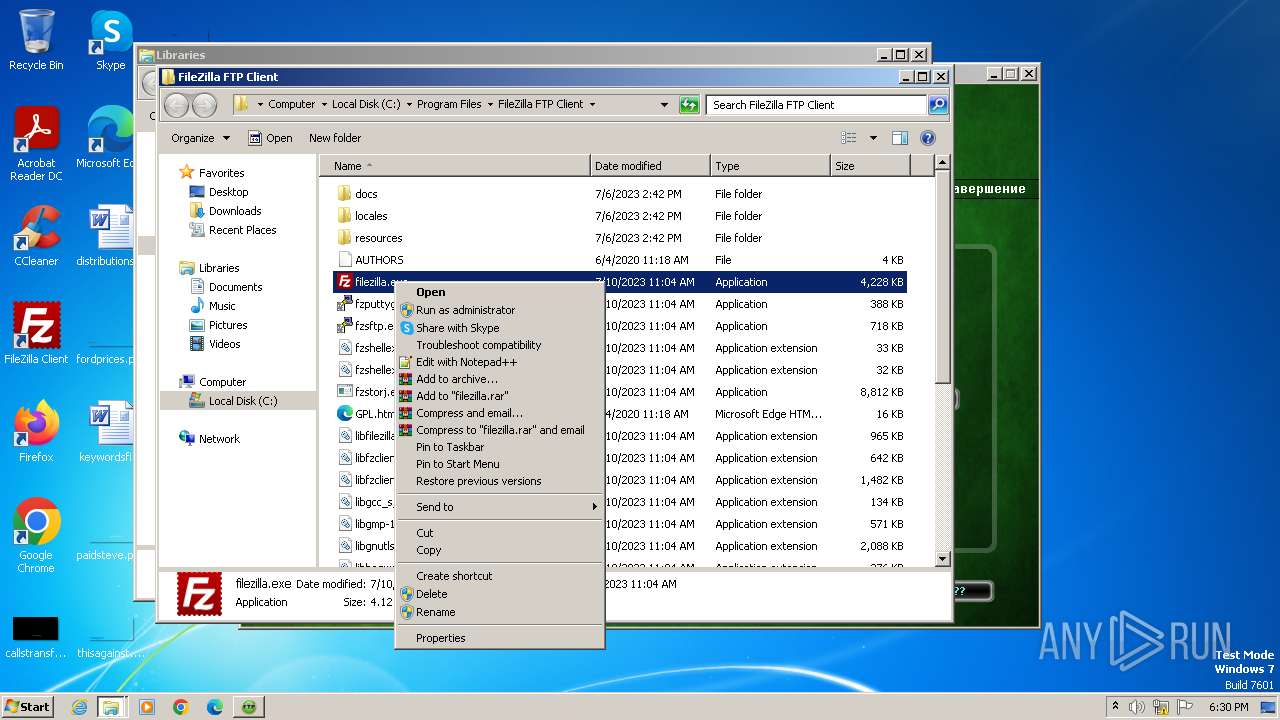
Task: Choose Create shortcut
Action: click(x=500, y=576)
